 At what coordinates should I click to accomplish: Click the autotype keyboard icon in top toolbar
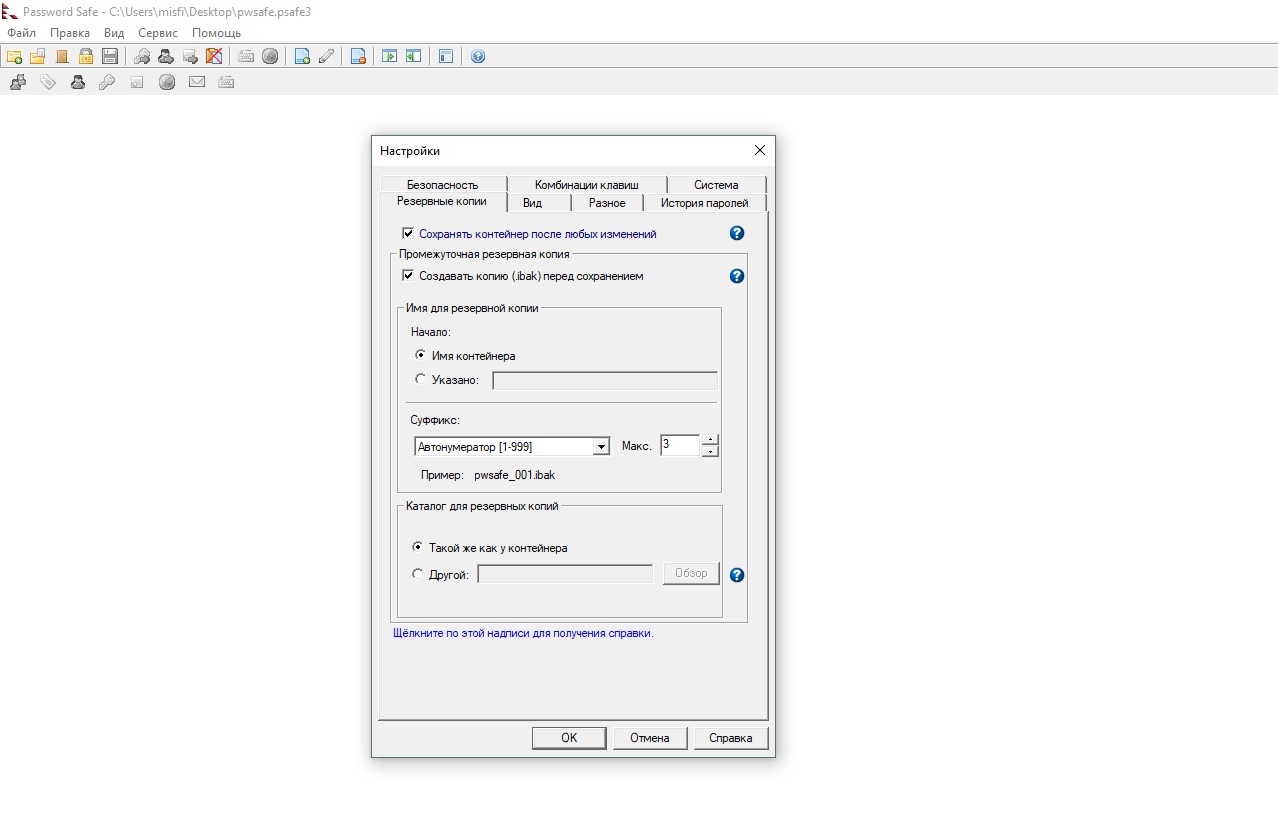pos(246,56)
